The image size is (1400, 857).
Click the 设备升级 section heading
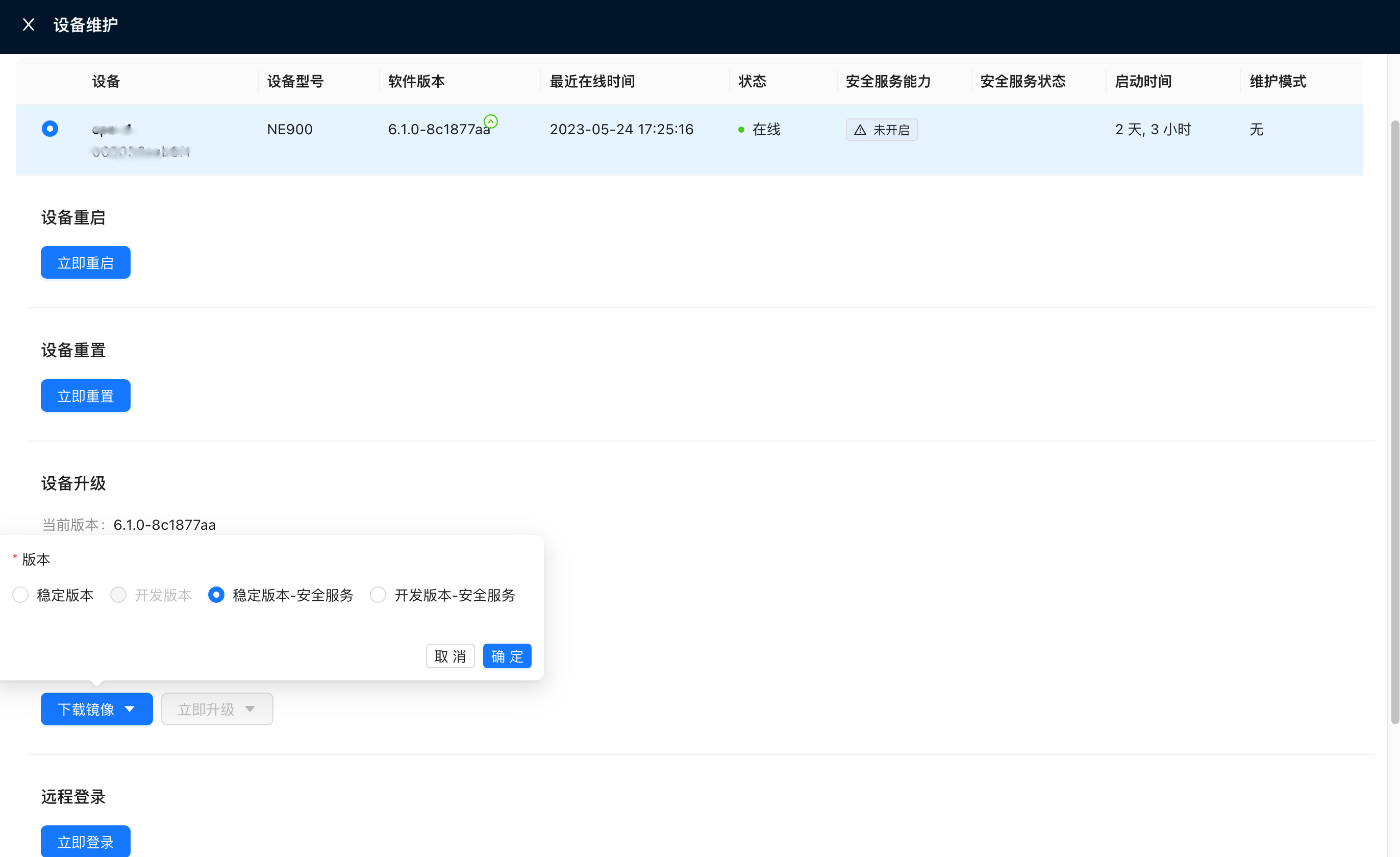[73, 483]
